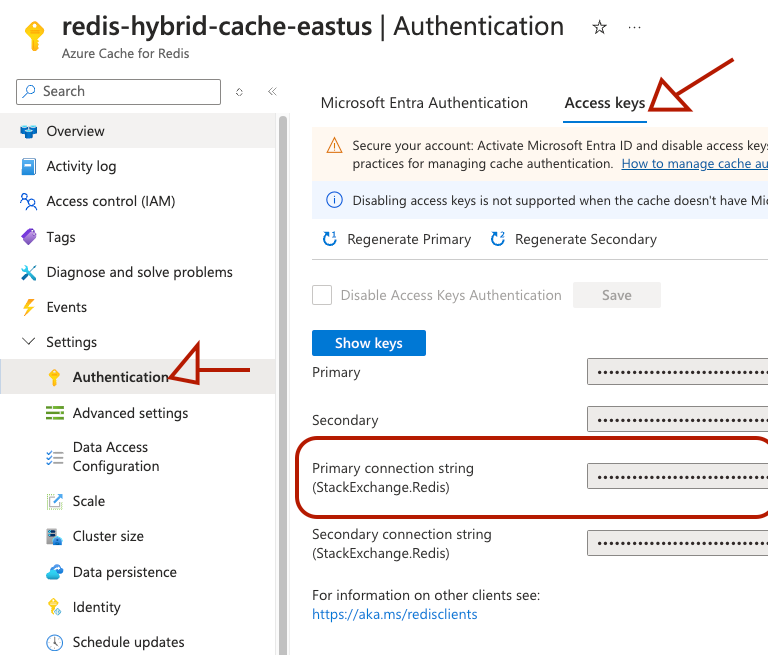Go to Access control (IAM)
The image size is (768, 655).
[x=138, y=201]
